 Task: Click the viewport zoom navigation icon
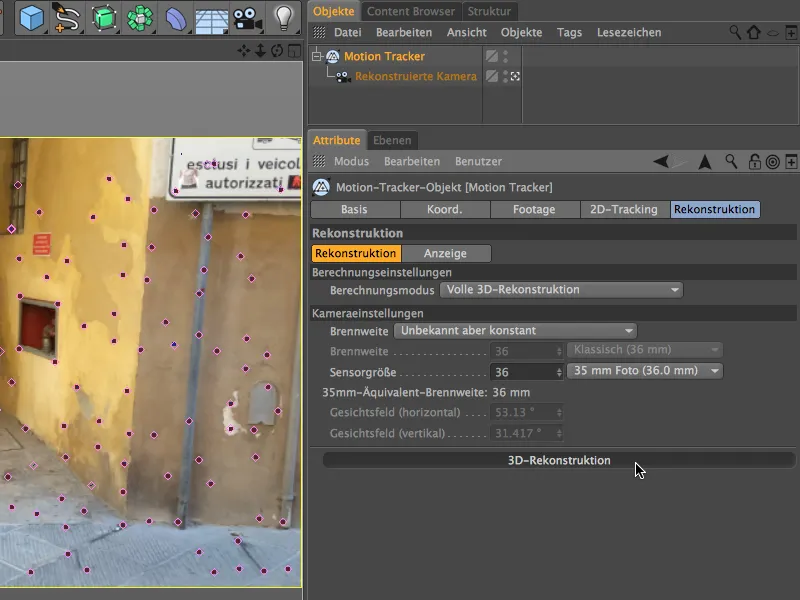click(260, 51)
